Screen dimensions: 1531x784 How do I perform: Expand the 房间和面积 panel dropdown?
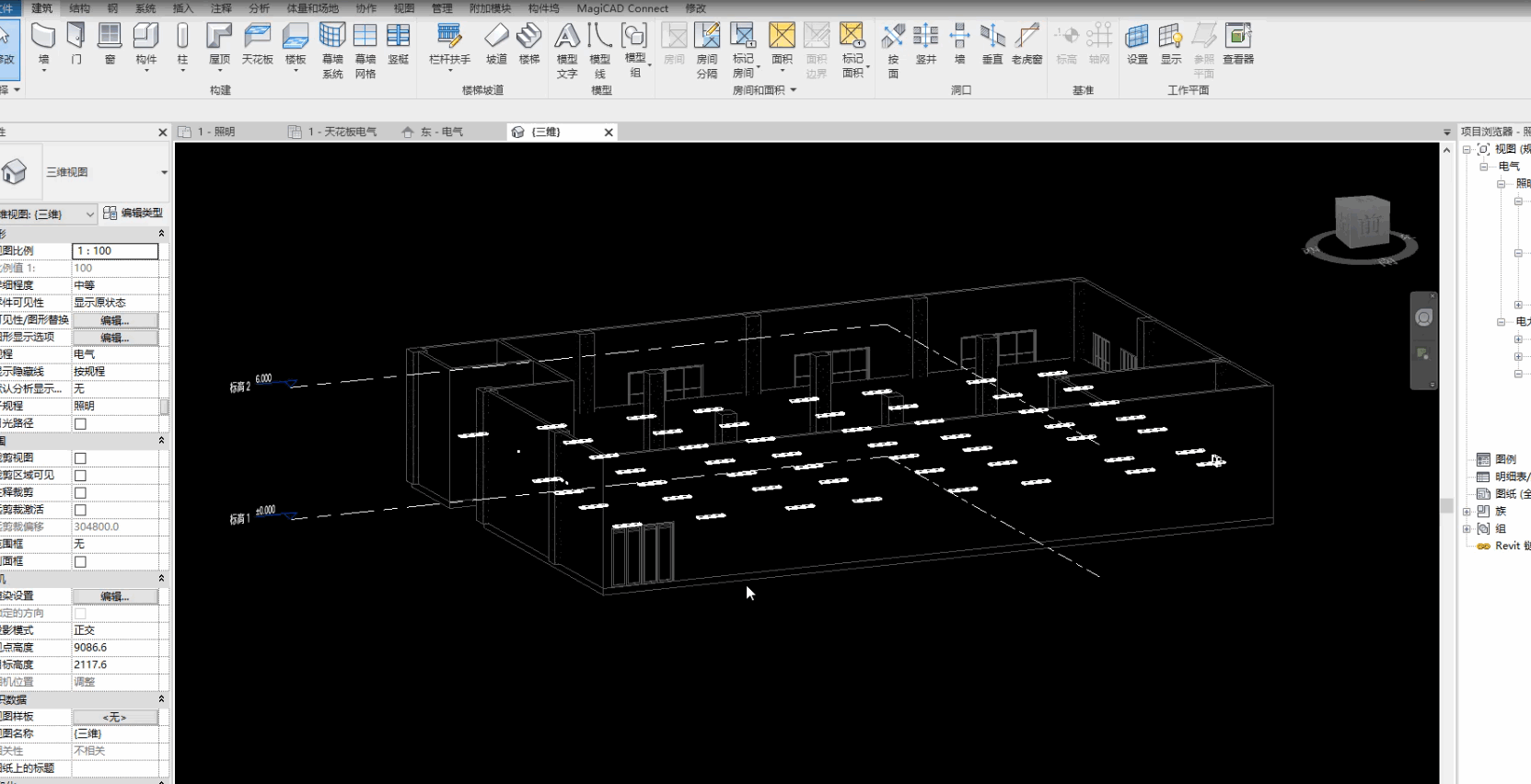click(793, 90)
